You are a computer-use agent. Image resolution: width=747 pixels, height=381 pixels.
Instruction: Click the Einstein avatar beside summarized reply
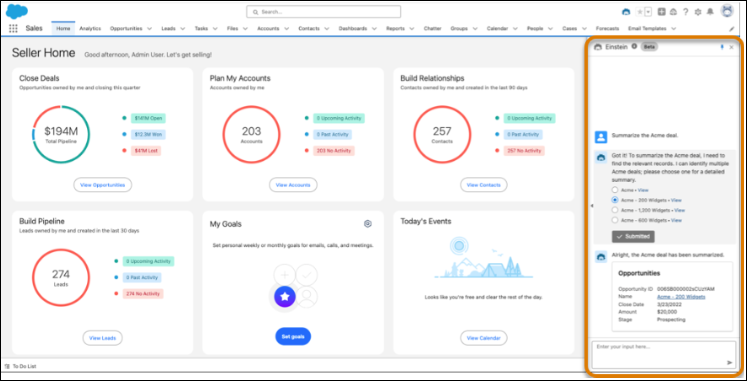click(x=601, y=257)
